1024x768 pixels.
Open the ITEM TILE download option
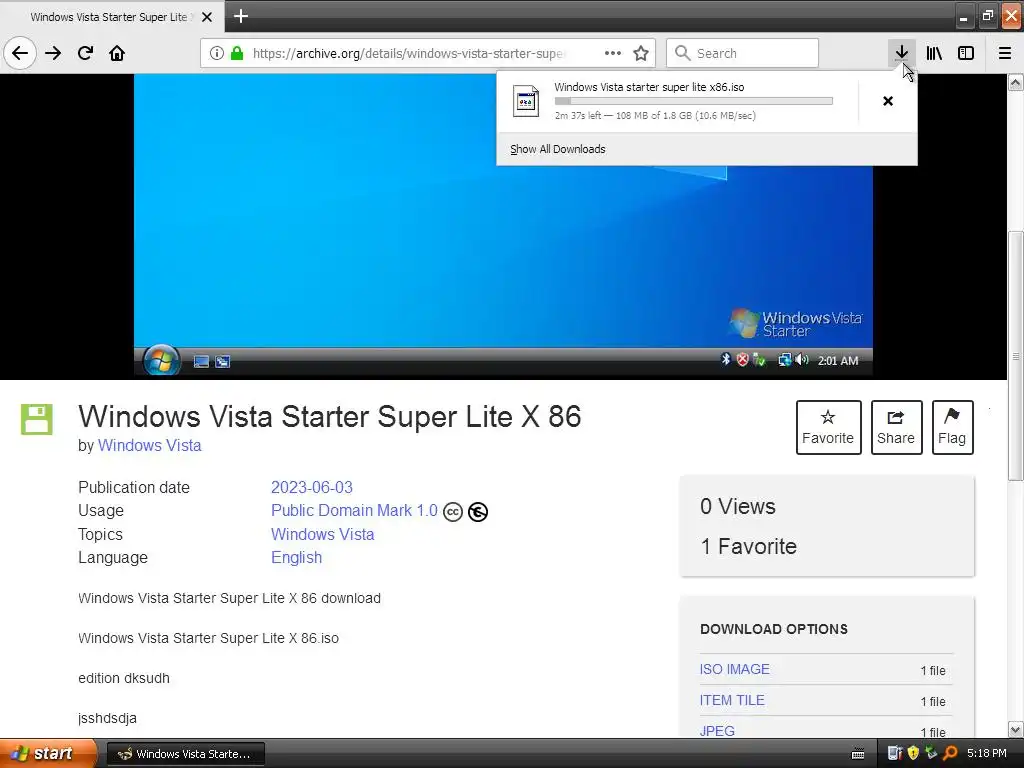(x=732, y=700)
